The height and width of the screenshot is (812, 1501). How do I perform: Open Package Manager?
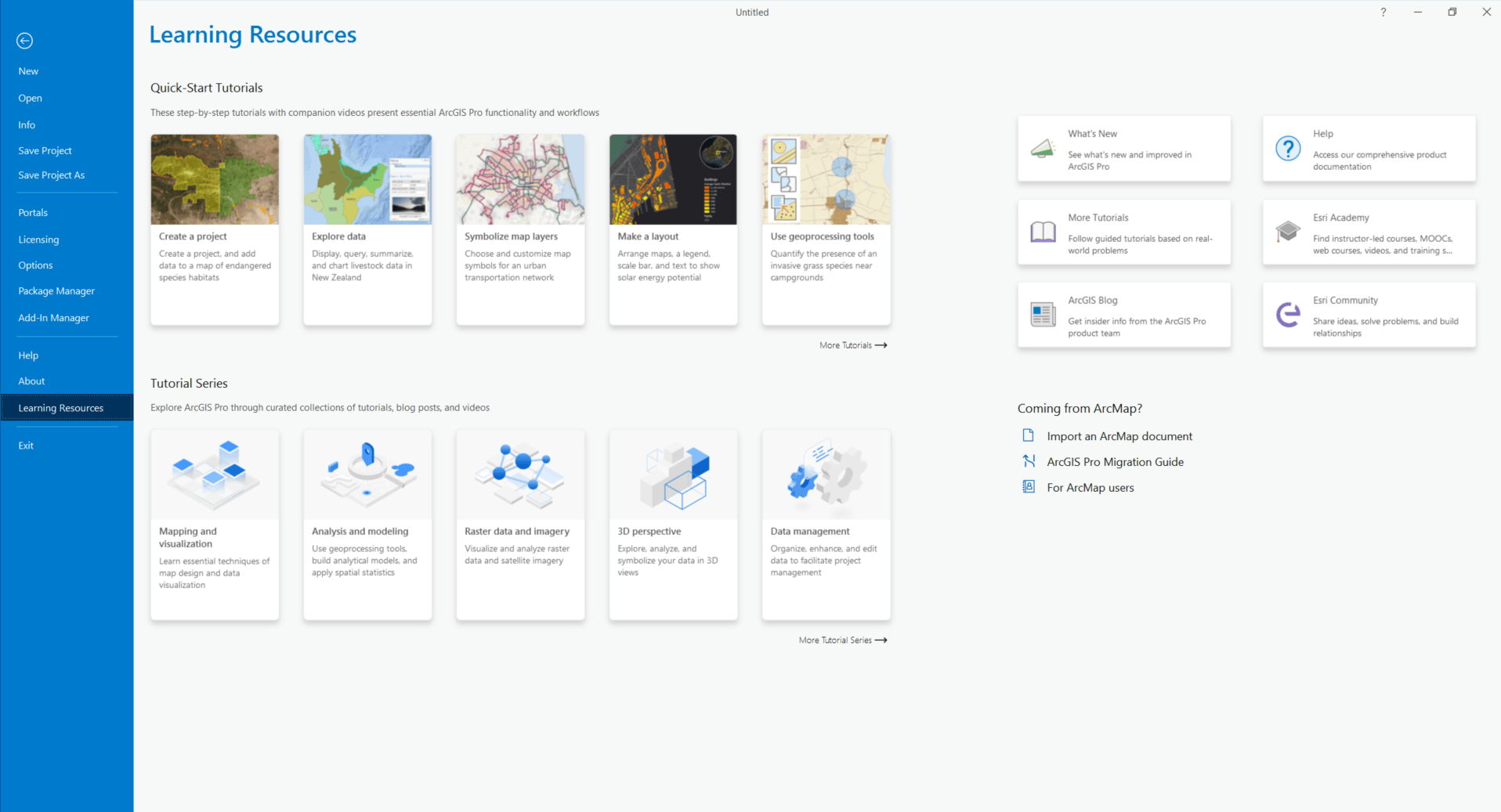tap(56, 291)
